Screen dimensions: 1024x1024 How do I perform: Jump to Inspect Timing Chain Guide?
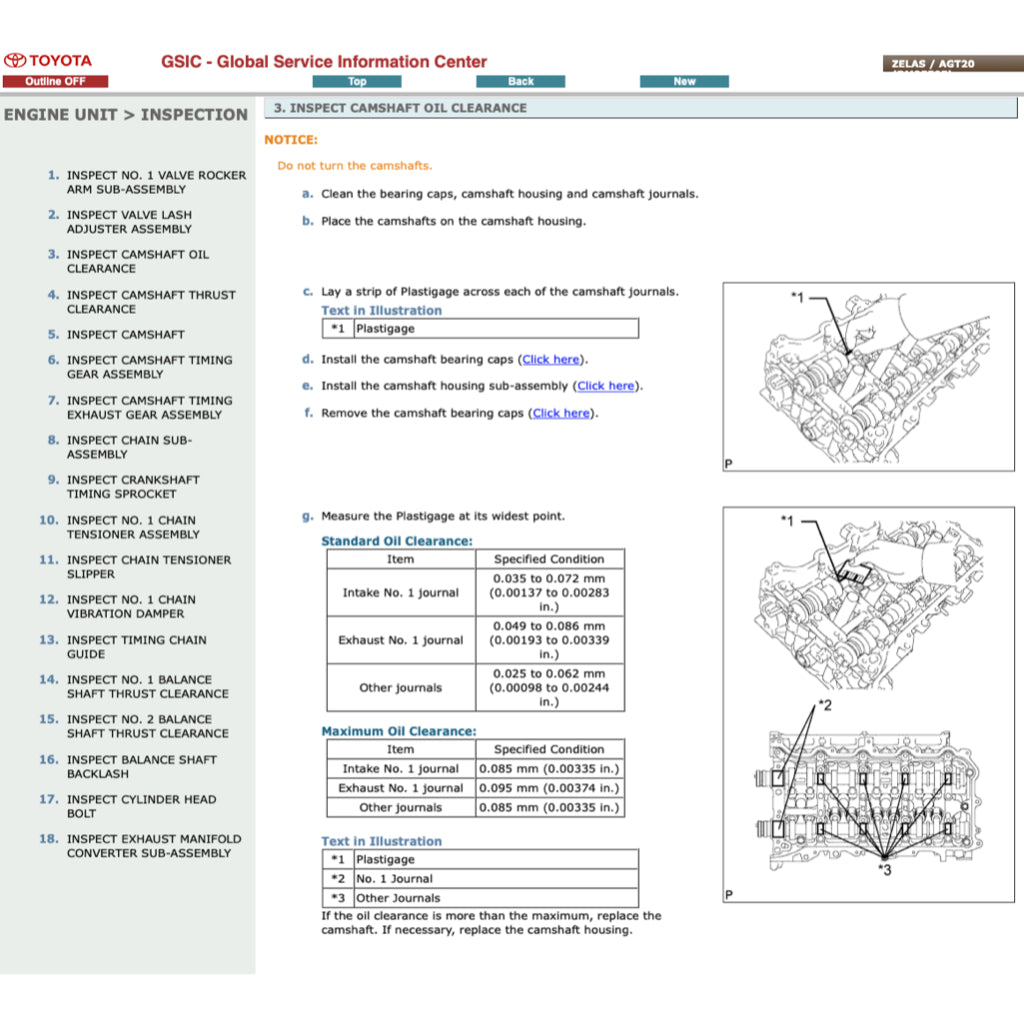(136, 647)
